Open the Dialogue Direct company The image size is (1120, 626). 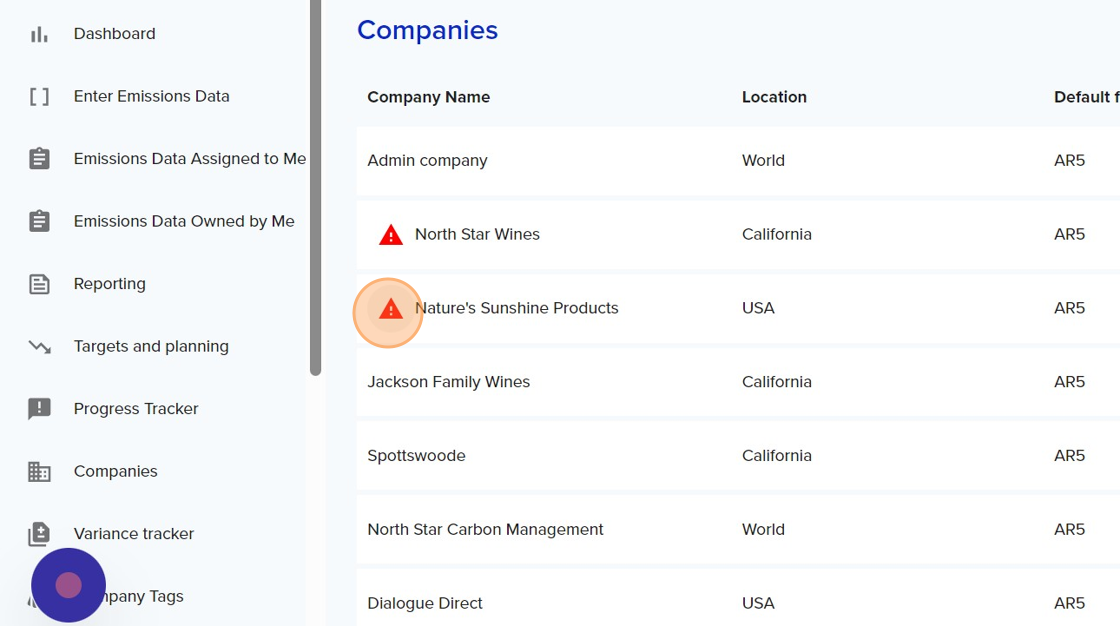click(425, 603)
